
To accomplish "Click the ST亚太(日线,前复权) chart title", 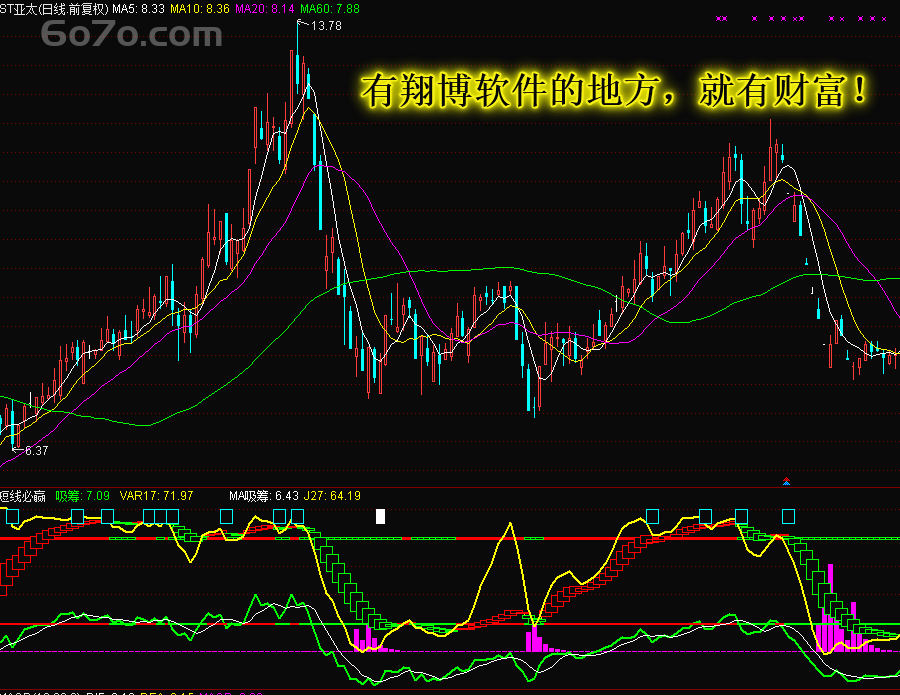I will pyautogui.click(x=54, y=9).
